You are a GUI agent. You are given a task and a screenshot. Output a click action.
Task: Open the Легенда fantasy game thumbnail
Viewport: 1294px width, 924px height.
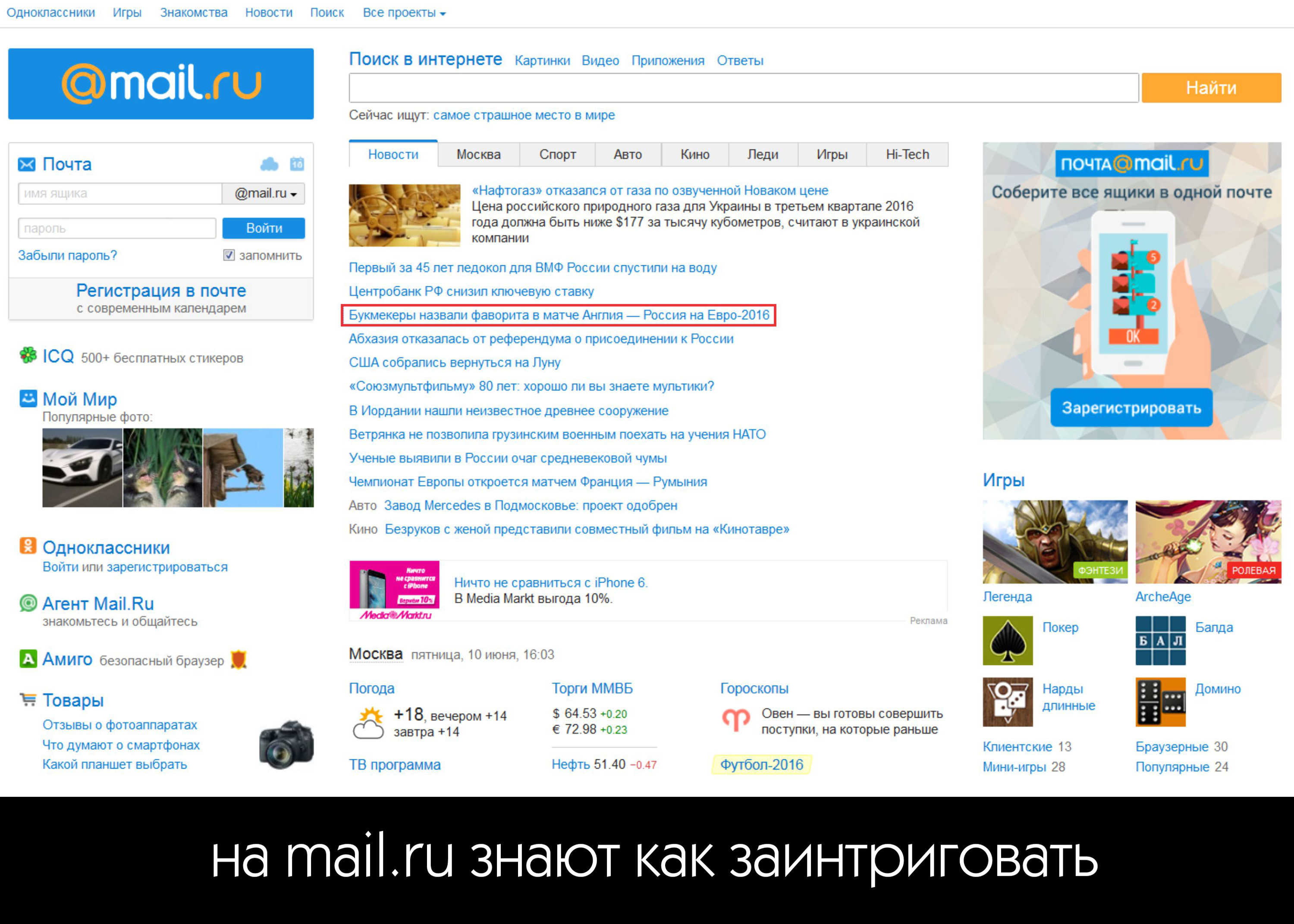coord(1055,542)
